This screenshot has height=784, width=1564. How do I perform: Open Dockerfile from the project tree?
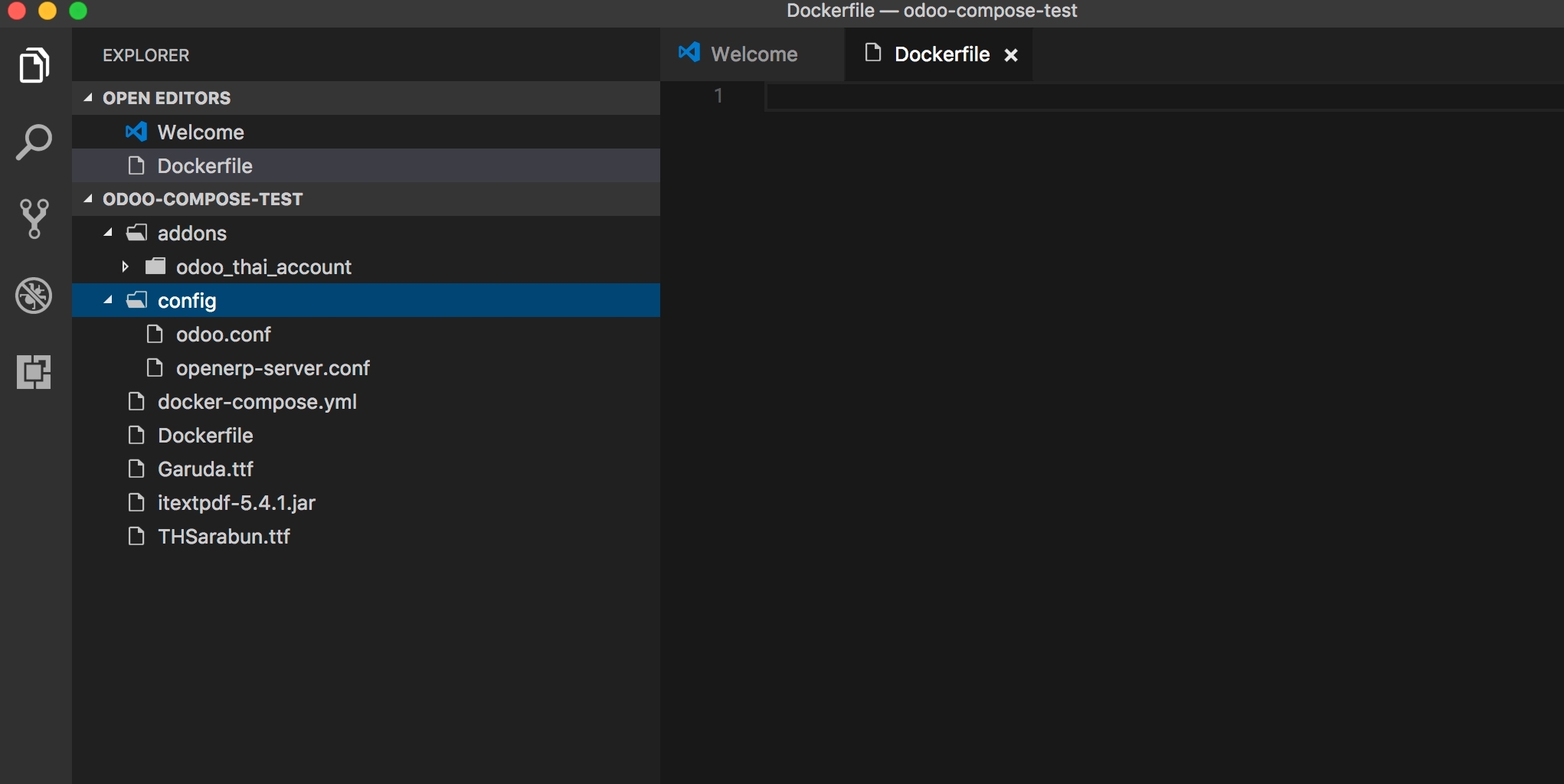click(205, 436)
